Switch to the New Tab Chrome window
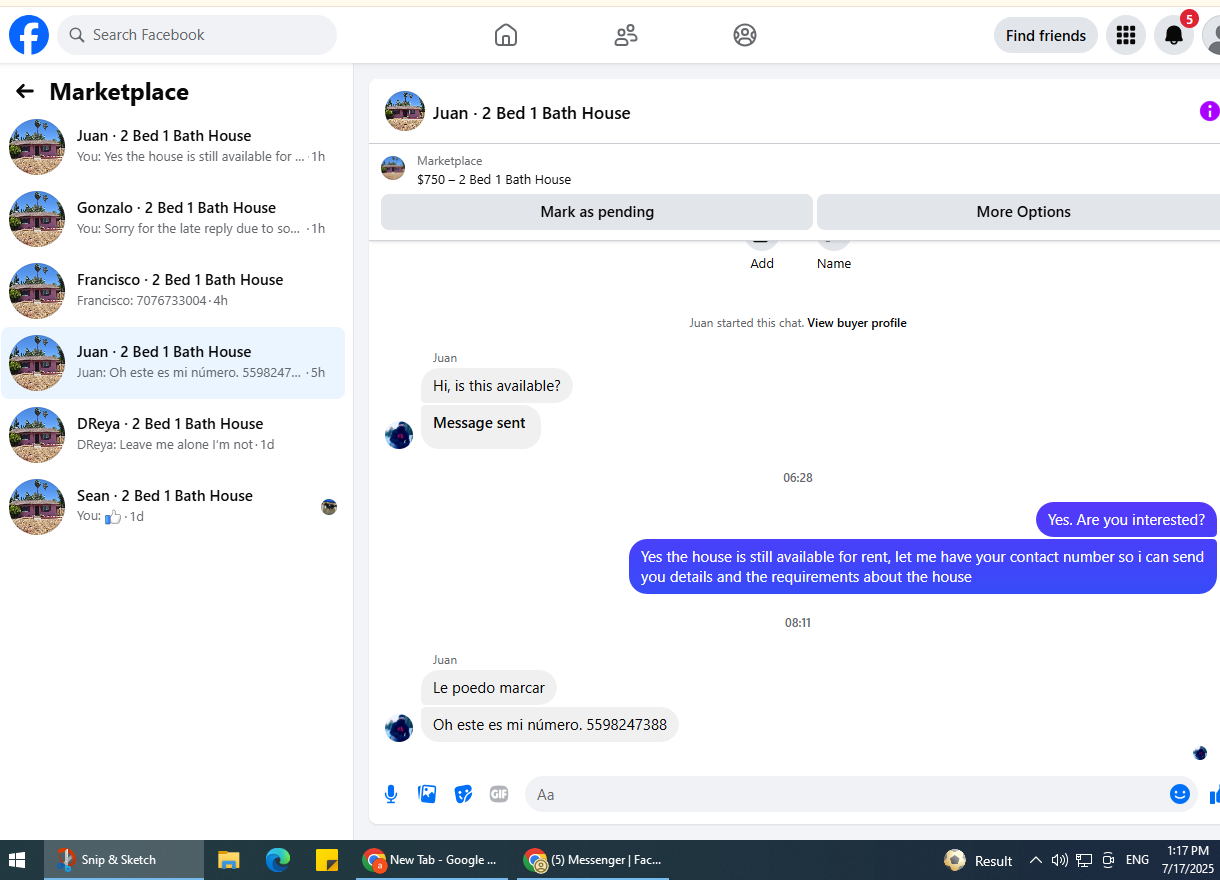This screenshot has width=1220, height=880. (432, 860)
